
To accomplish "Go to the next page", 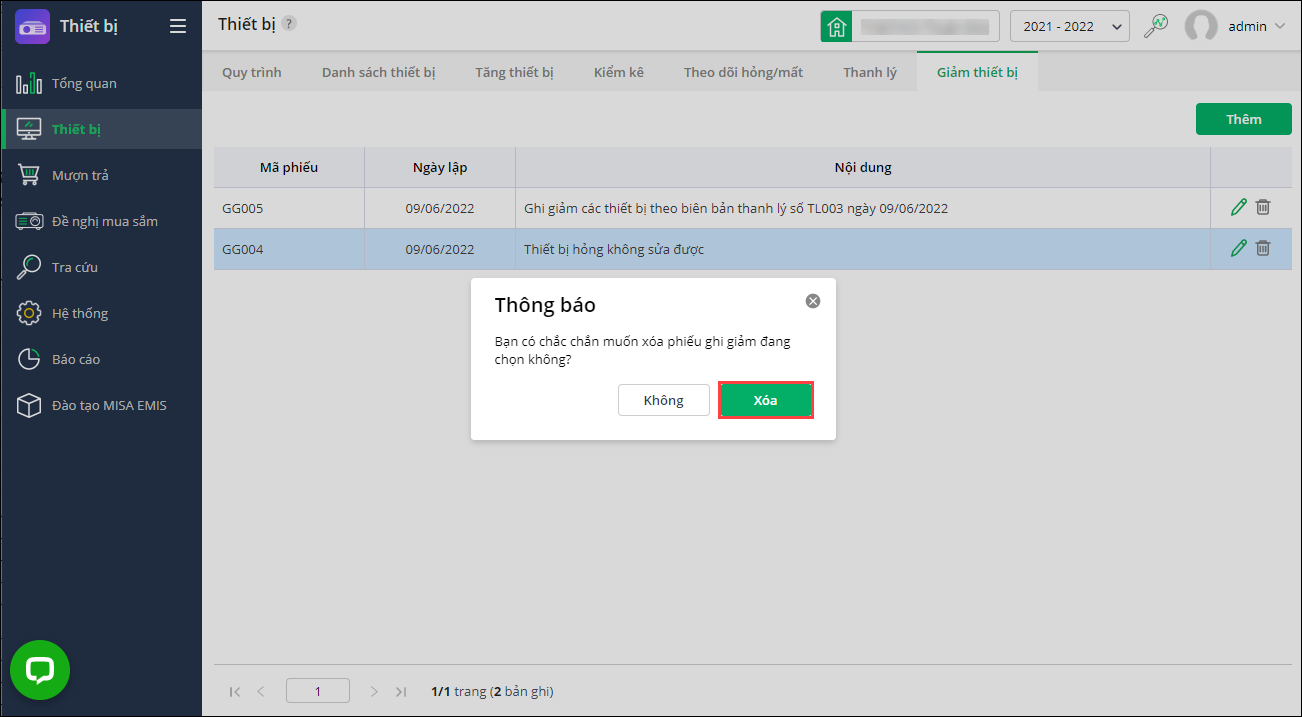I will click(x=374, y=691).
